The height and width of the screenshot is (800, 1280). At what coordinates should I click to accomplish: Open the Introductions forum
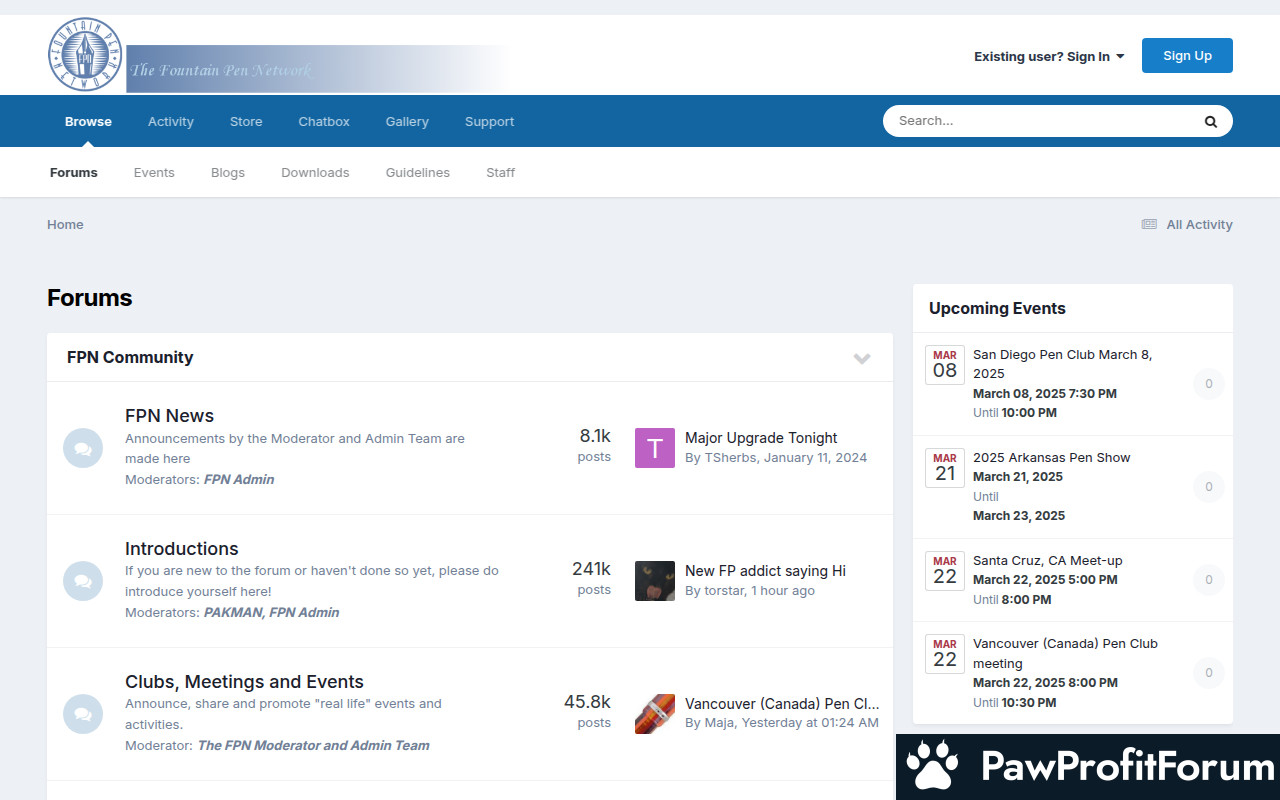182,549
